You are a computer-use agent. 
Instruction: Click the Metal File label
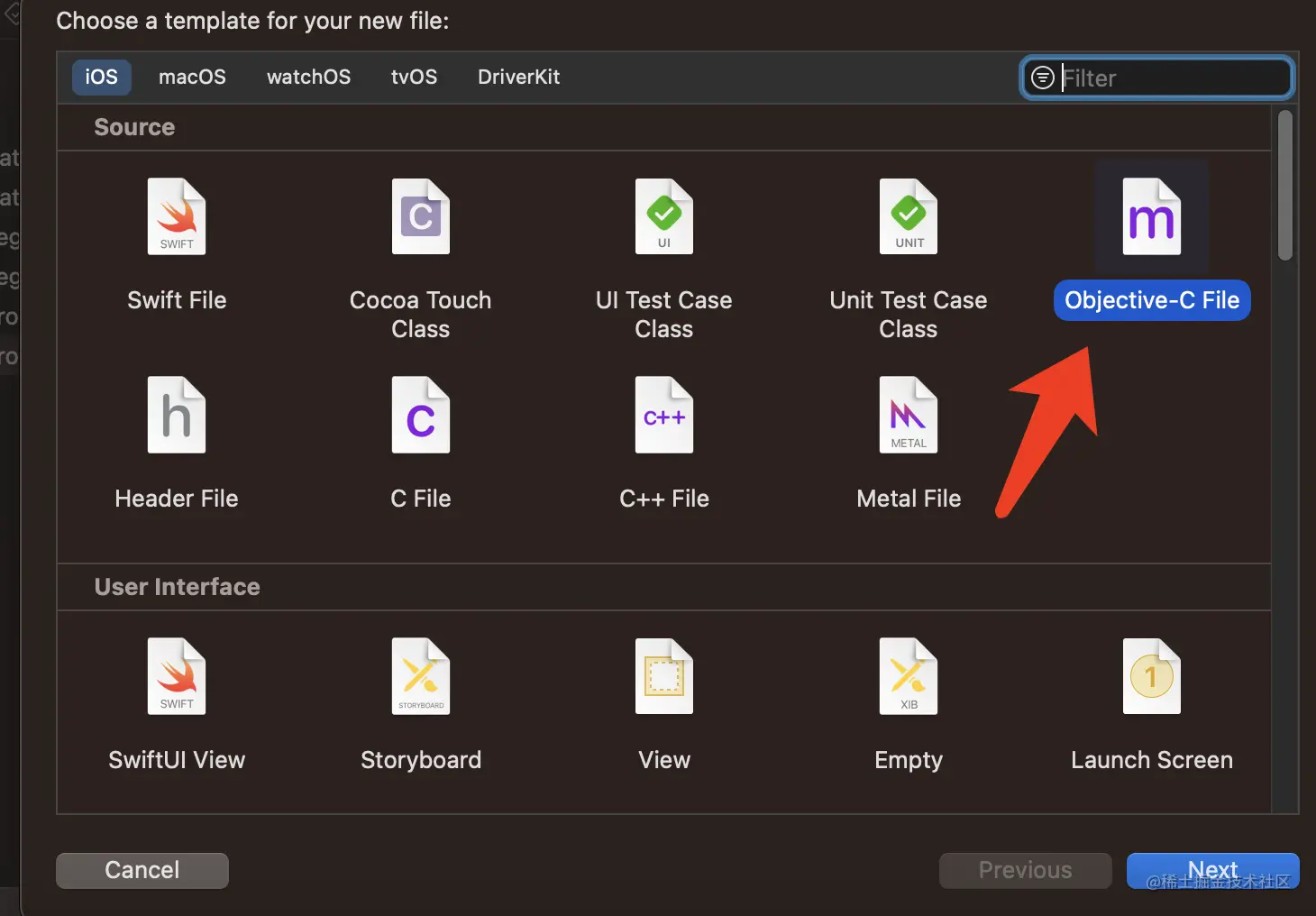(909, 499)
